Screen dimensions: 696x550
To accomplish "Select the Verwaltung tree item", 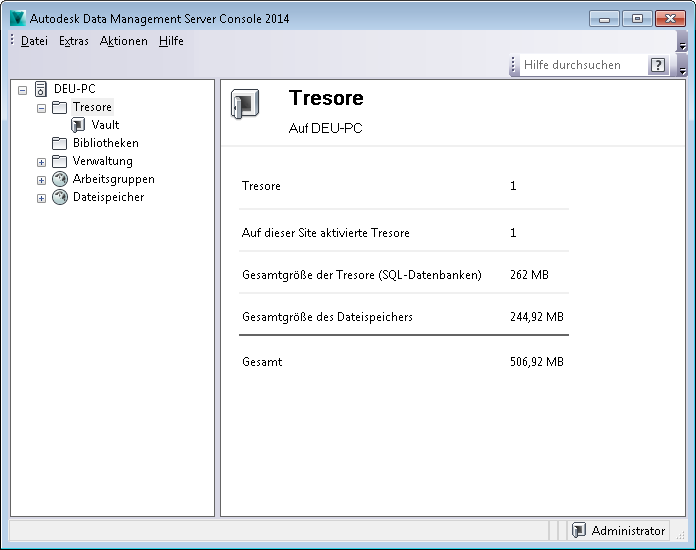I will tap(103, 161).
